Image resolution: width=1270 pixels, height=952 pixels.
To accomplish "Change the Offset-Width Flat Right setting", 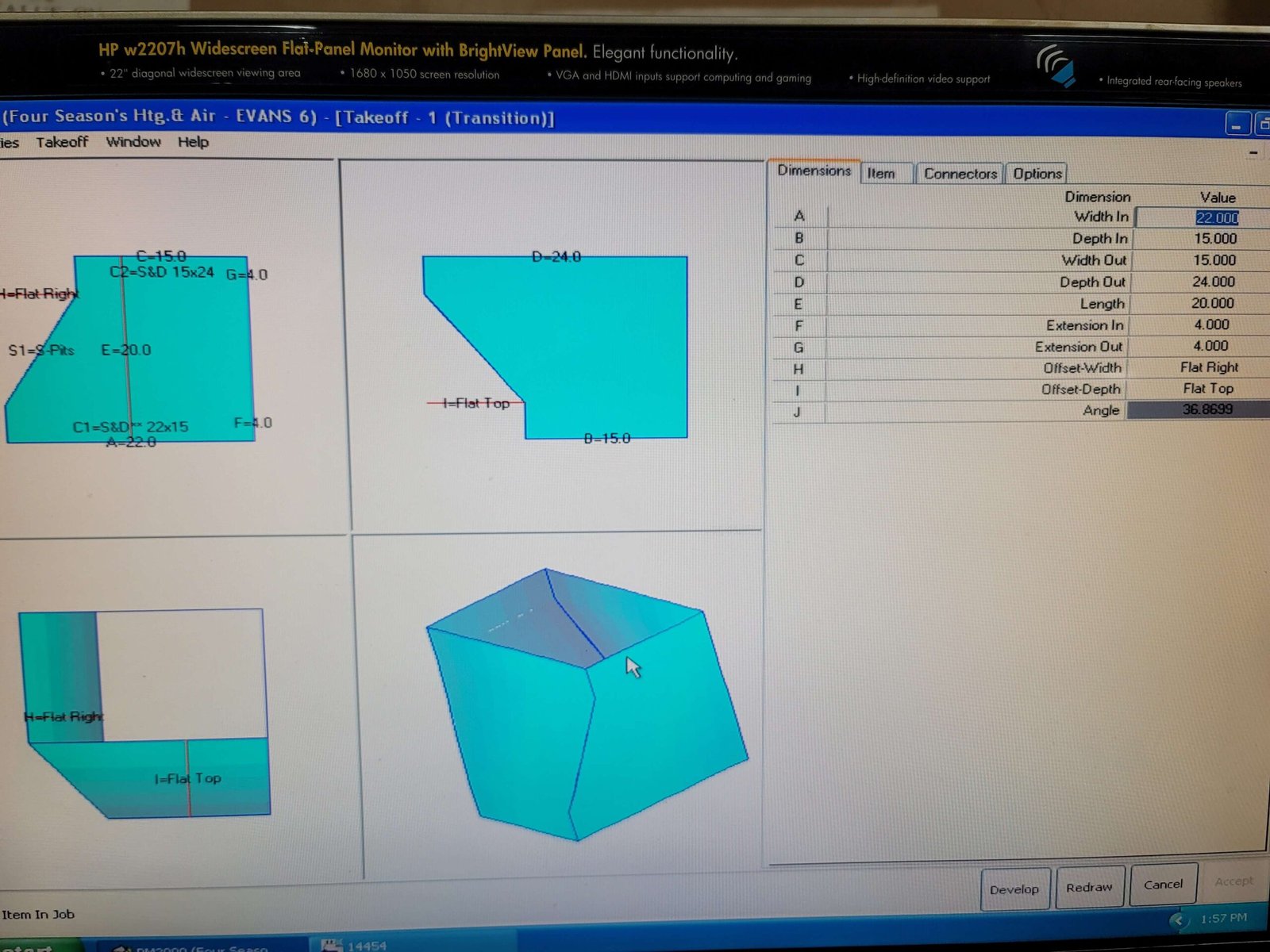I will tap(1208, 367).
